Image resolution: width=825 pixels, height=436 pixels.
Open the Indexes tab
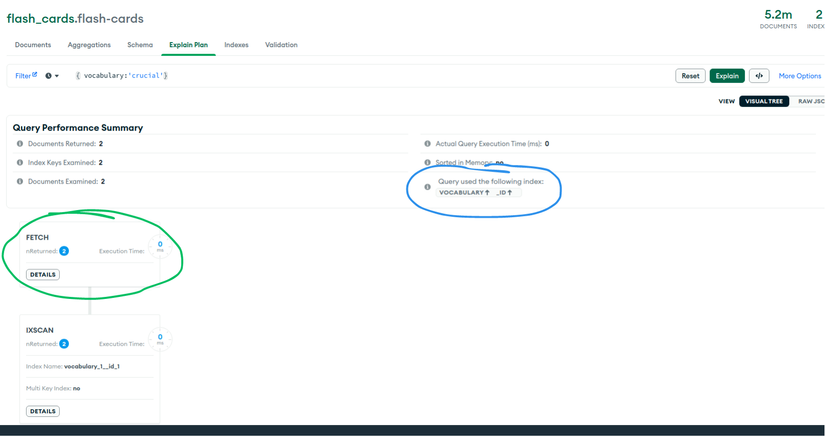pos(236,45)
